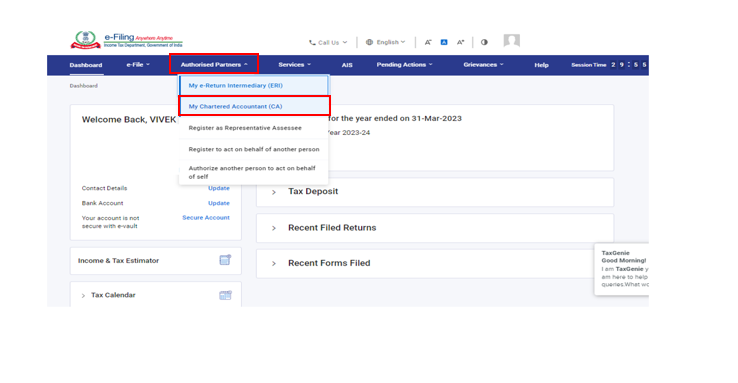Screen dimensions: 738x383
Task: Toggle the high contrast mode icon
Action: pyautogui.click(x=484, y=42)
